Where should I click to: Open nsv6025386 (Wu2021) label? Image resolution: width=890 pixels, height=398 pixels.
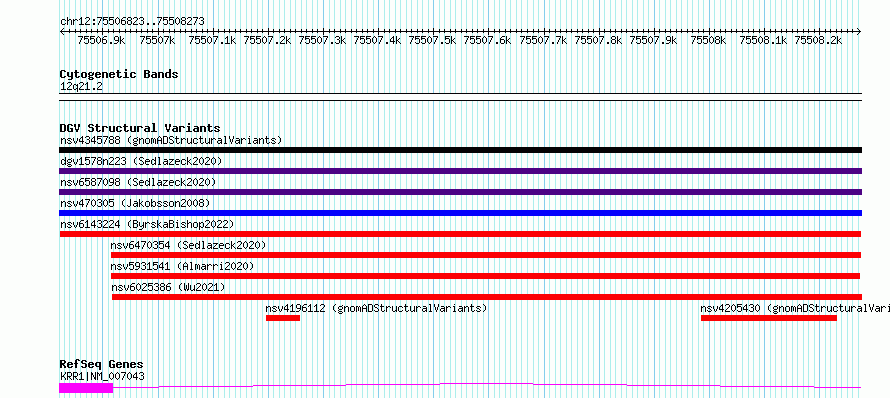click(168, 287)
